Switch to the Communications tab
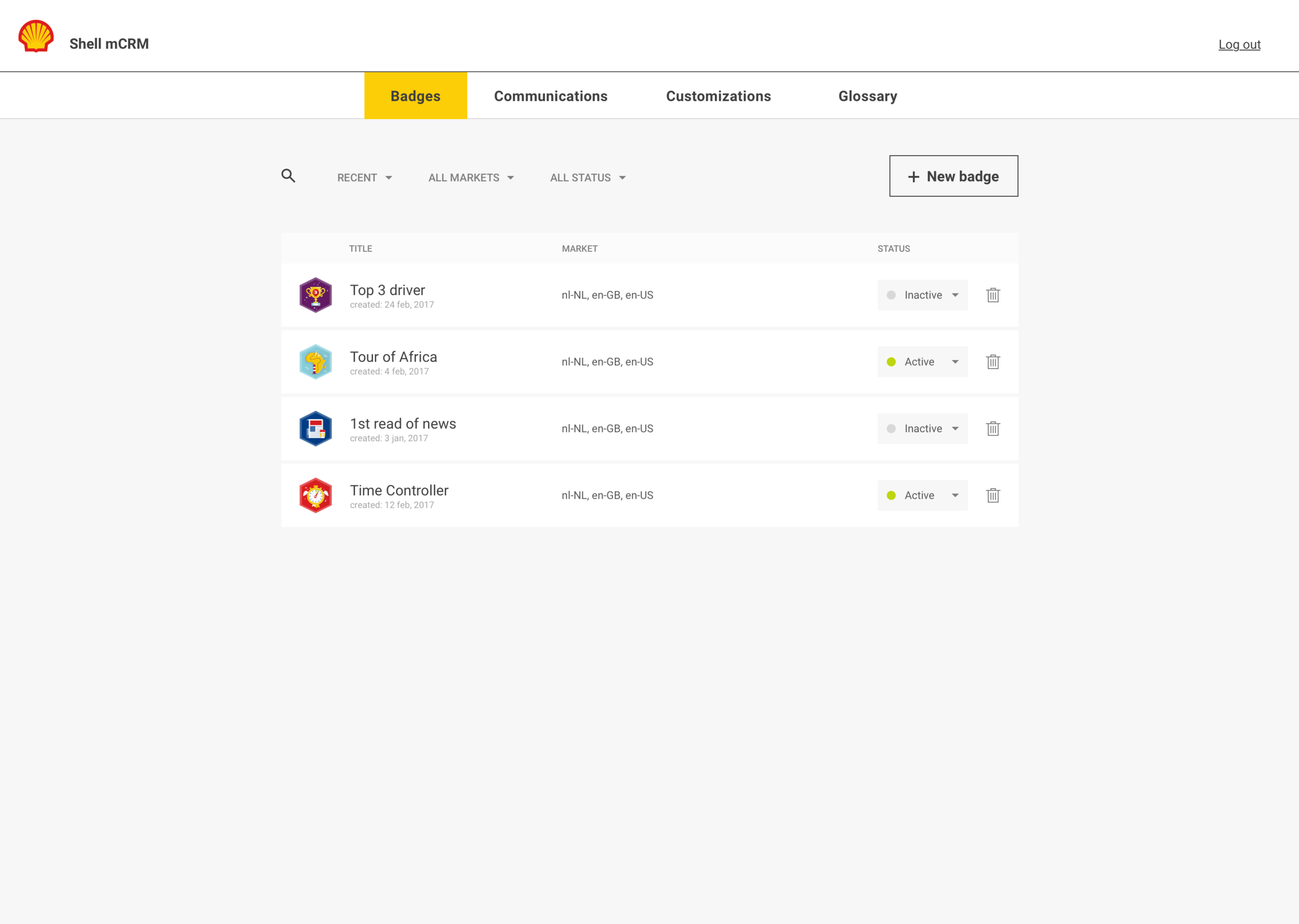The width and height of the screenshot is (1299, 924). 551,96
